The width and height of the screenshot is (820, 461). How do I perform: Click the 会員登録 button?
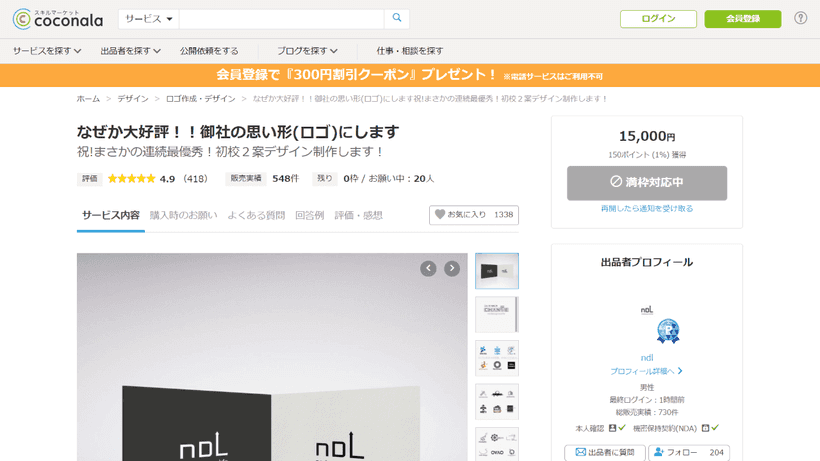pyautogui.click(x=742, y=19)
